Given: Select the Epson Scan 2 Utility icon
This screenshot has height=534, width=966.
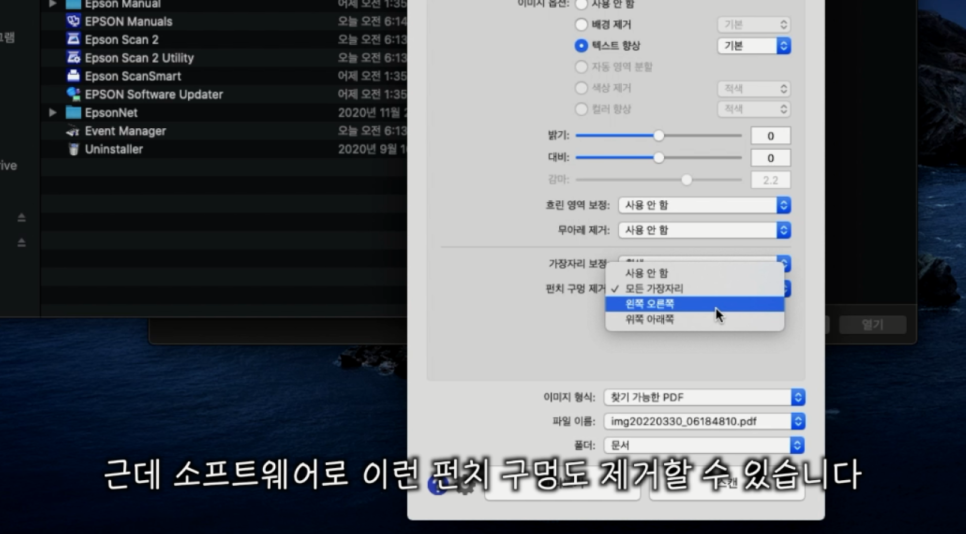Looking at the screenshot, I should pos(73,58).
